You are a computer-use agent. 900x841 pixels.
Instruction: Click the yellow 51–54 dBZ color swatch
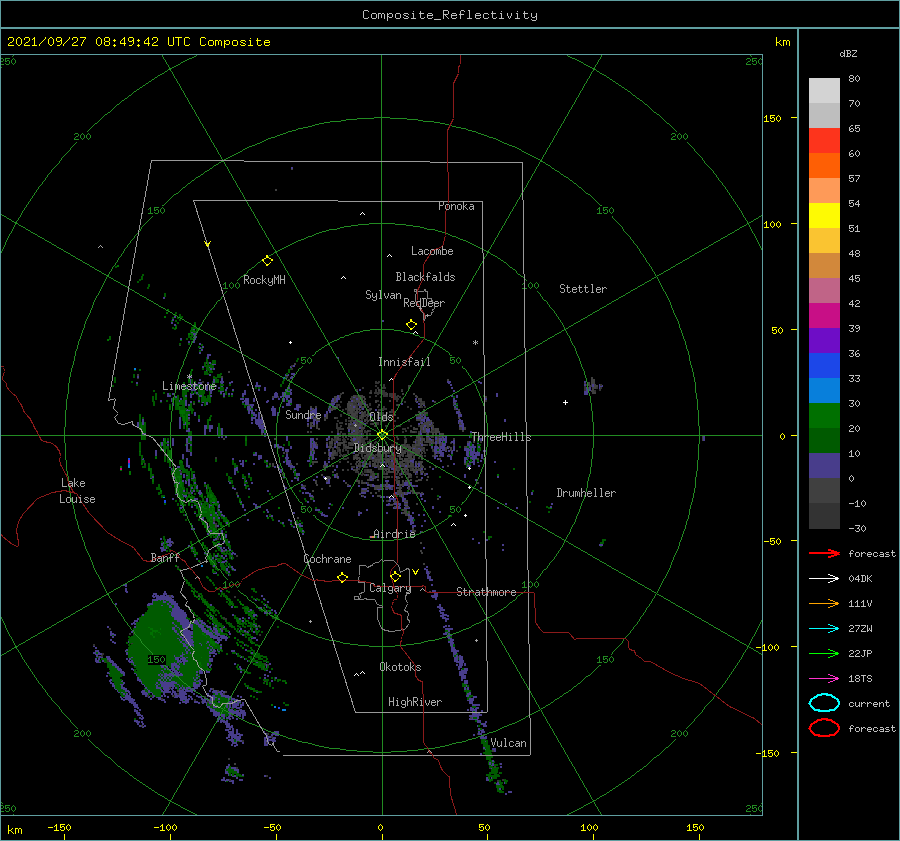tap(824, 215)
